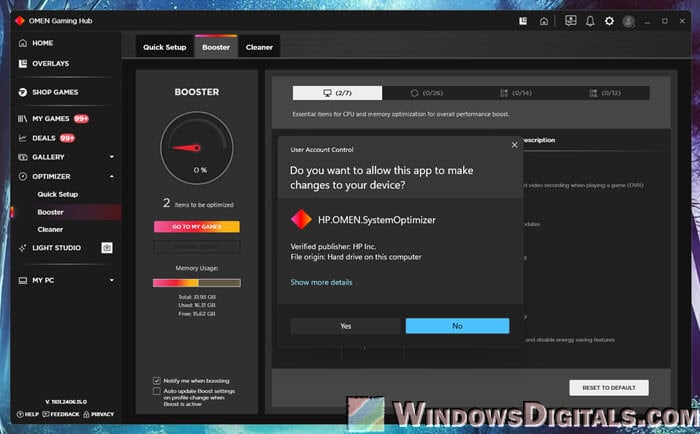Toggle Notify me when boosting checkbox
The image size is (700, 434).
[x=156, y=381]
